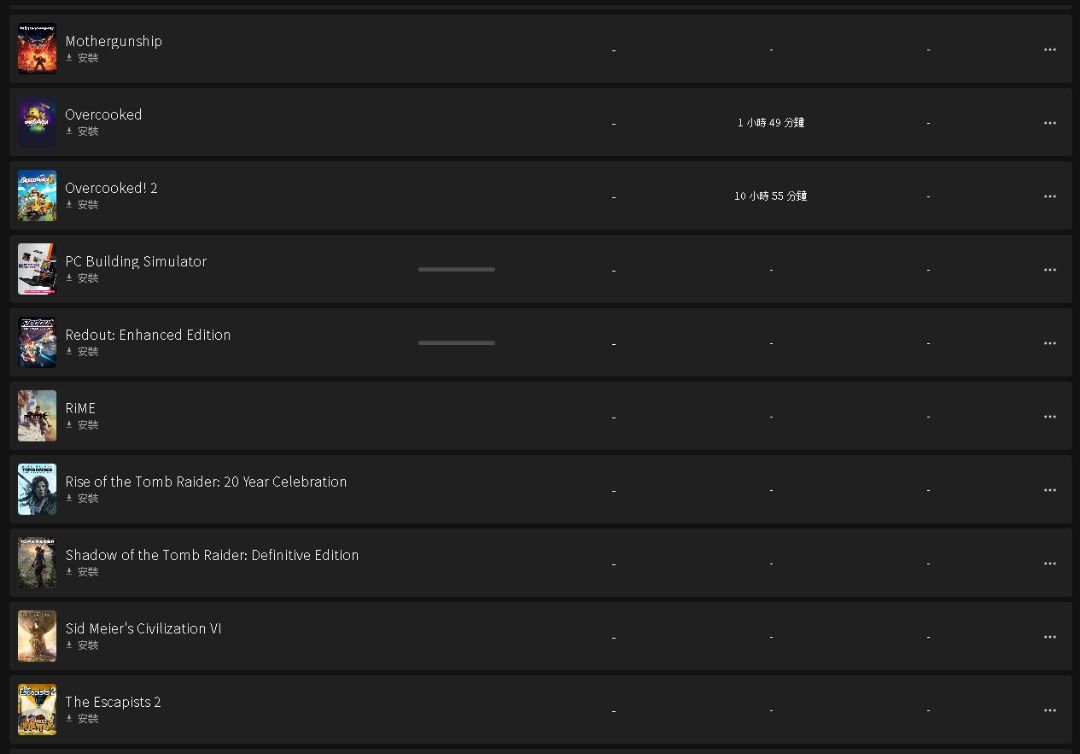Viewport: 1080px width, 754px height.
Task: Open the Redout: Enhanced Edition options menu
Action: click(1049, 343)
